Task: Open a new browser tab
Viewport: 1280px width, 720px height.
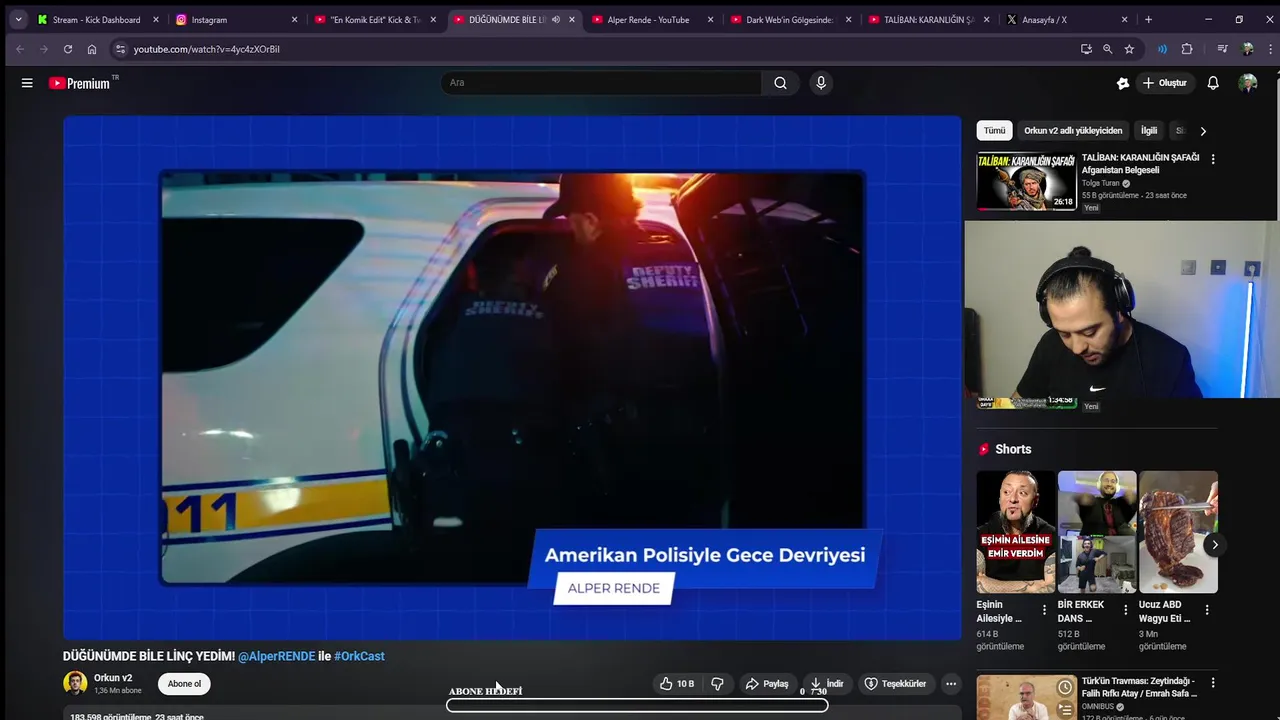Action: tap(1148, 19)
